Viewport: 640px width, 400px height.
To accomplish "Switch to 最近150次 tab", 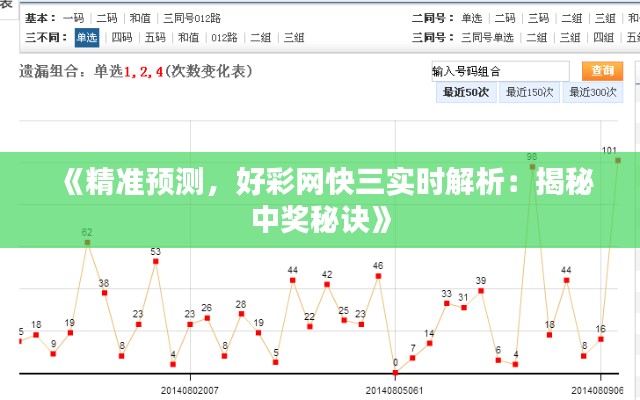I will 530,92.
